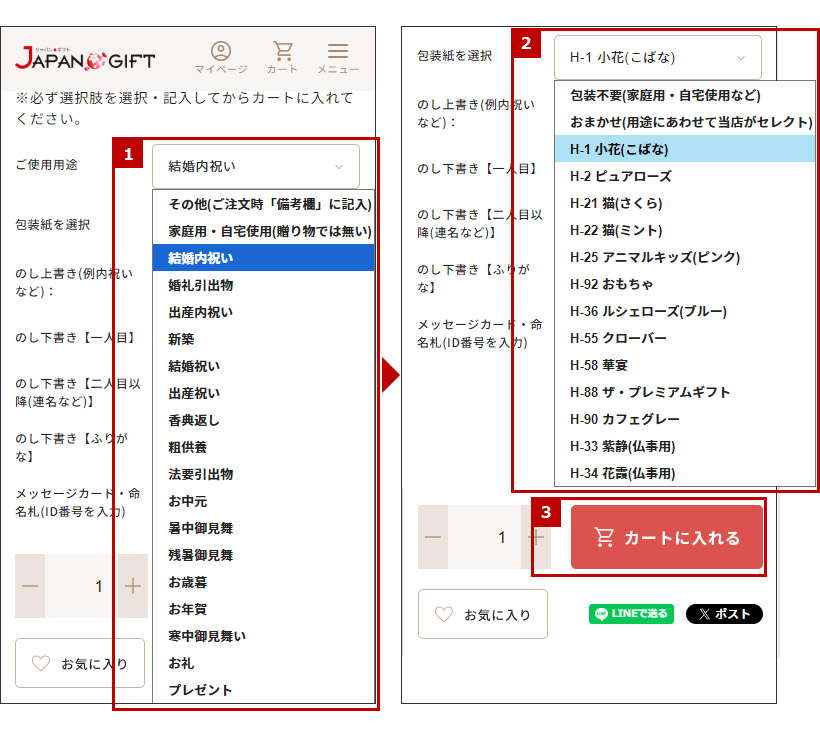Open the メニュー hamburger menu
This screenshot has width=820, height=749.
(338, 58)
